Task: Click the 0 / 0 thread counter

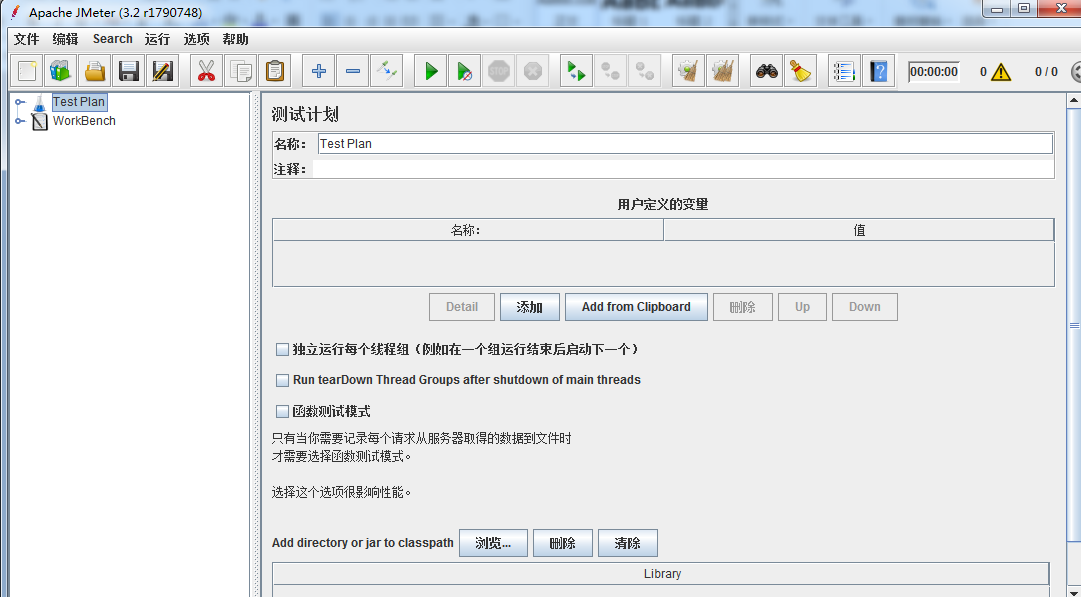Action: pyautogui.click(x=1046, y=72)
